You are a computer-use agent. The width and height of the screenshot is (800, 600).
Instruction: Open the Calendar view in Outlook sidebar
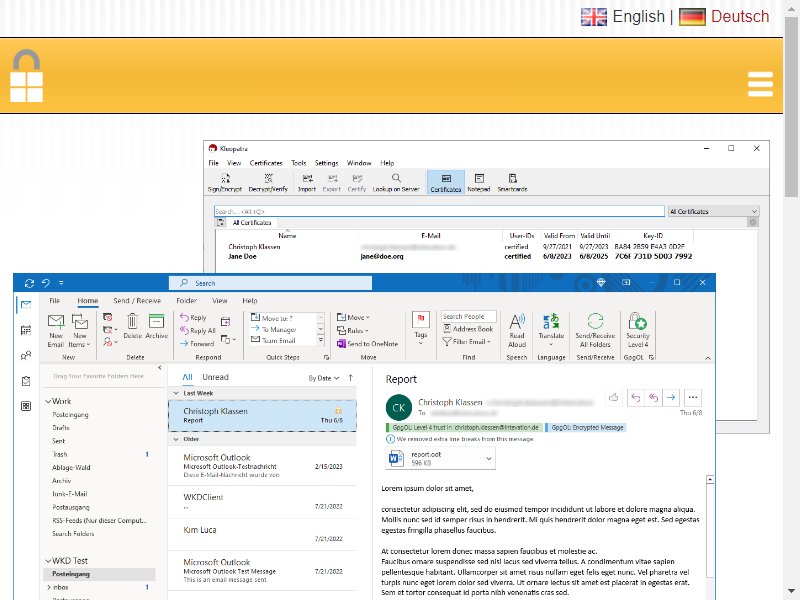pos(26,330)
